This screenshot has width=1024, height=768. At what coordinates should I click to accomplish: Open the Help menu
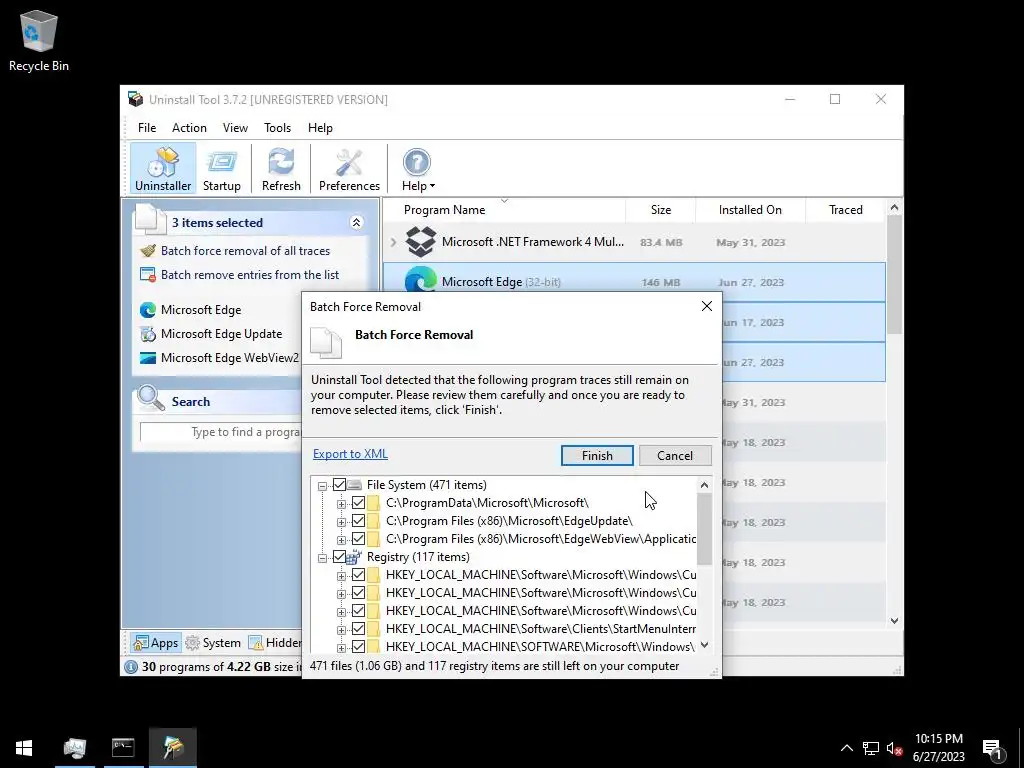[320, 128]
